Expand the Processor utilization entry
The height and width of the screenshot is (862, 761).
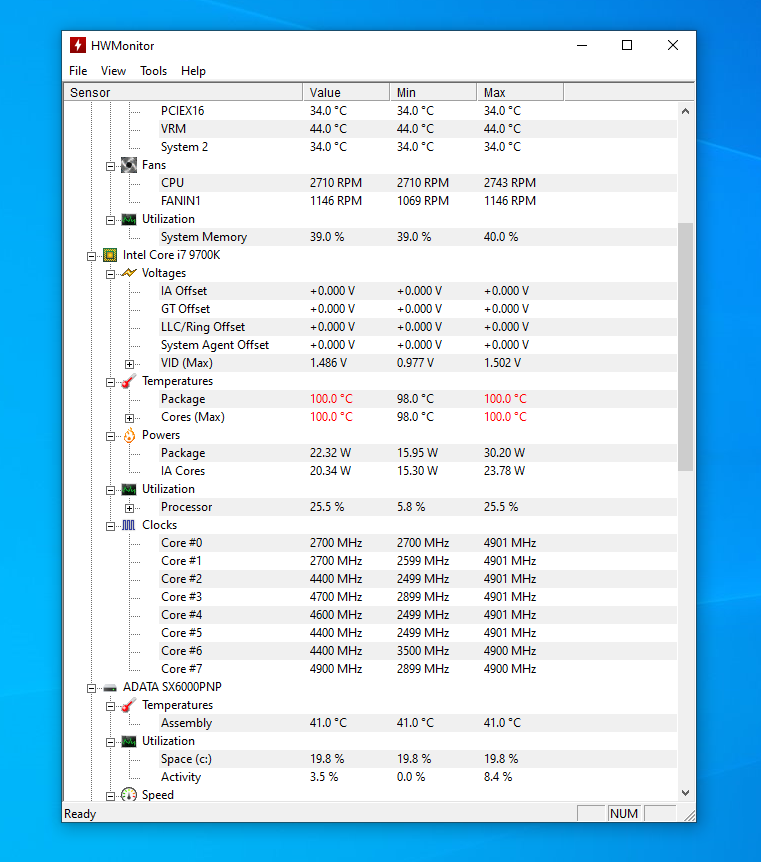click(x=129, y=508)
